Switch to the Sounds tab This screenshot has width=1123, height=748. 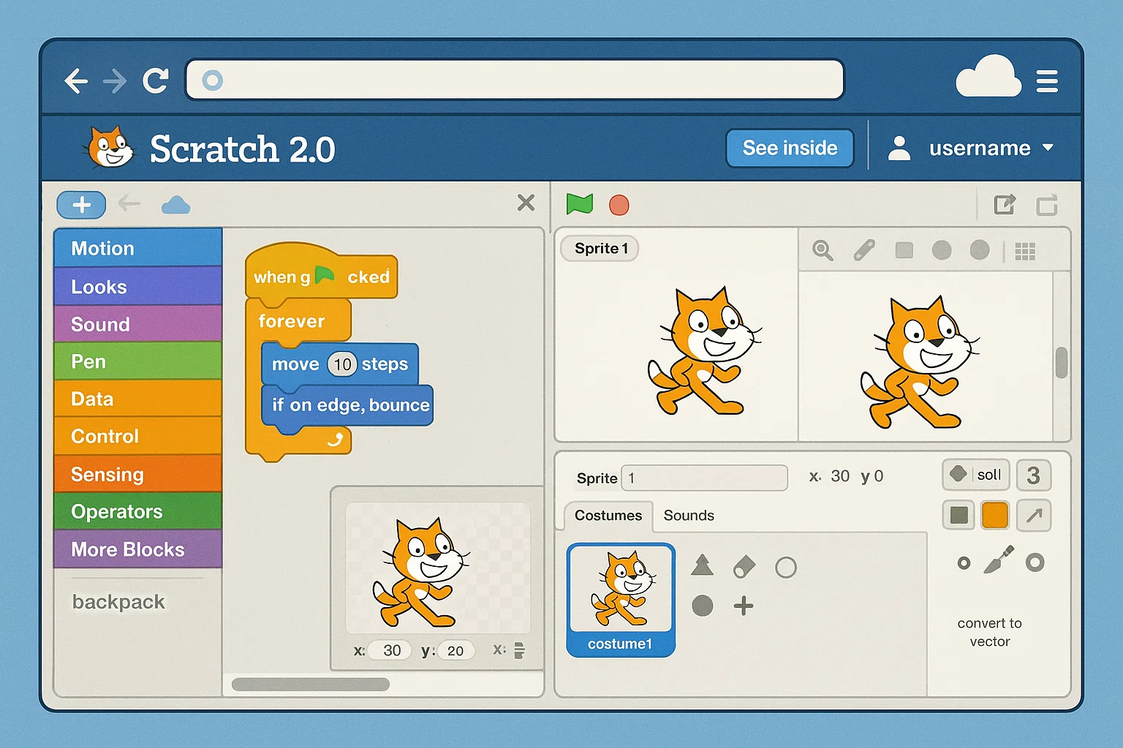click(x=688, y=516)
